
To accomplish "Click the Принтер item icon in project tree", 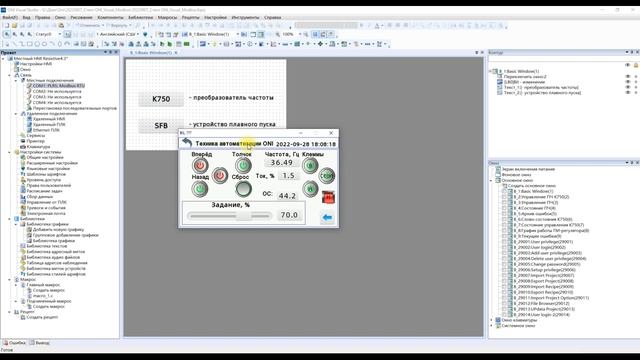I will (x=23, y=141).
